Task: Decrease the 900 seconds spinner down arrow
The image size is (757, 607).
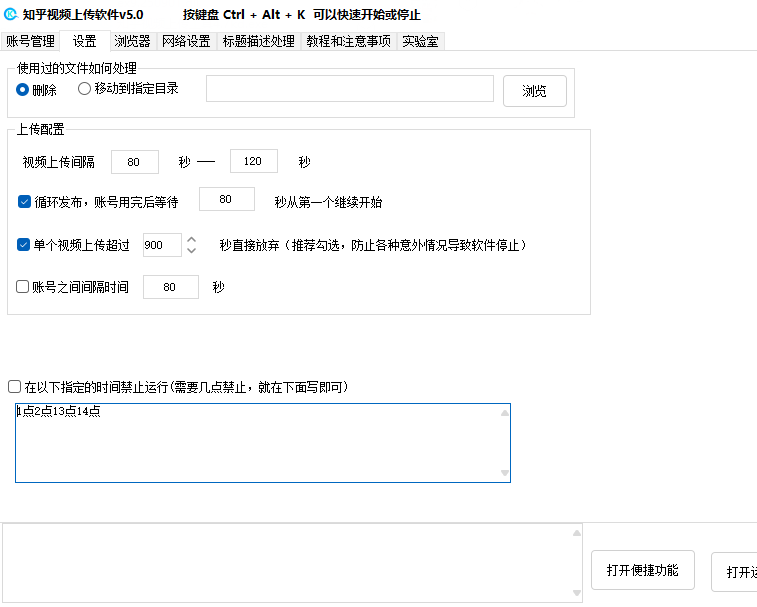Action: coord(192,250)
